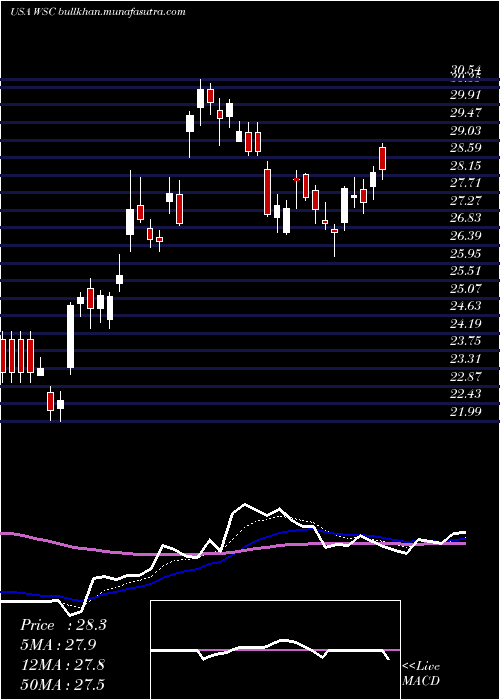
Task: Click the tall white candlestick rising to 24.63
Action: pos(71,337)
